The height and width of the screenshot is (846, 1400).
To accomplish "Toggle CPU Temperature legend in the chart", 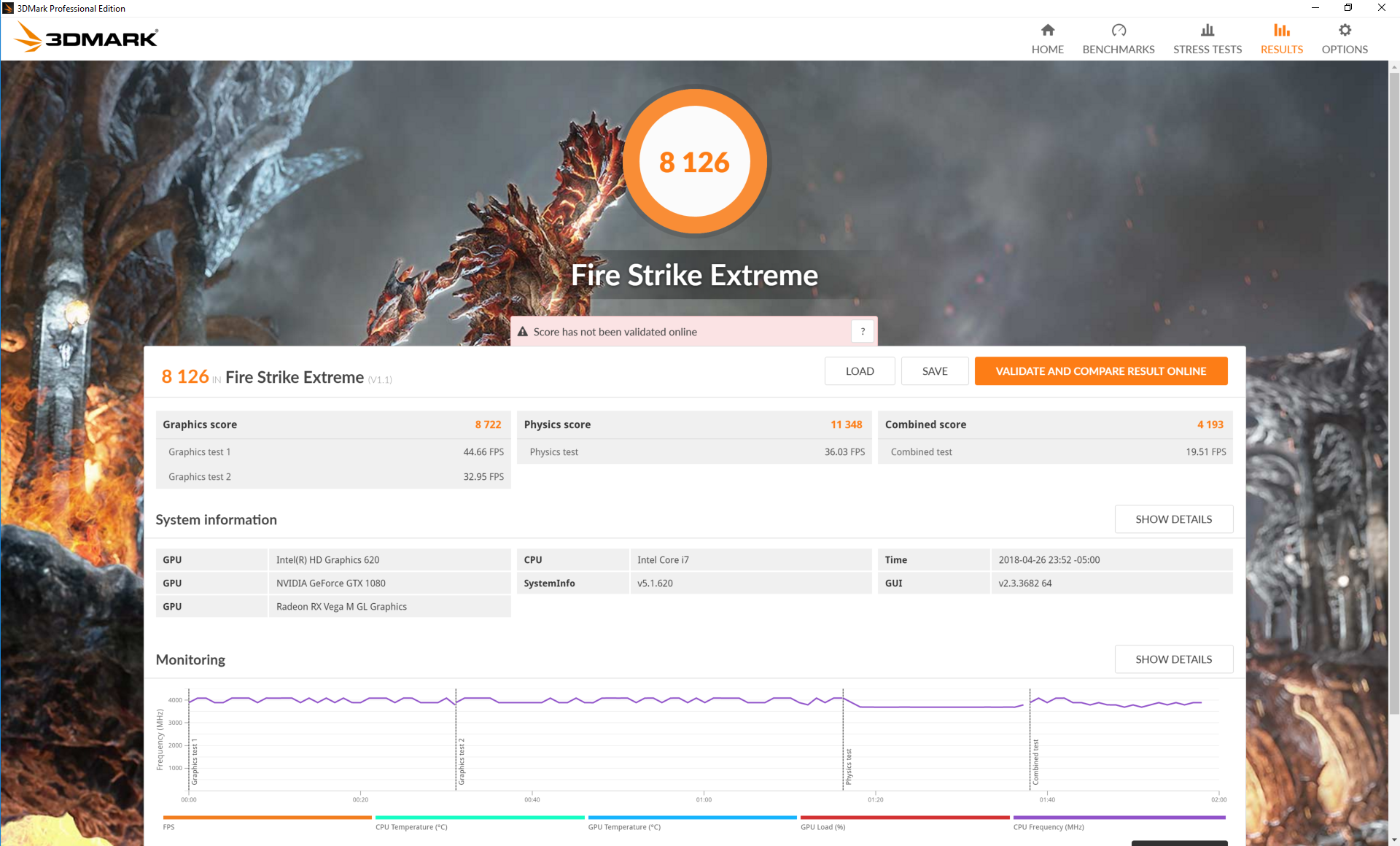I will 411,826.
